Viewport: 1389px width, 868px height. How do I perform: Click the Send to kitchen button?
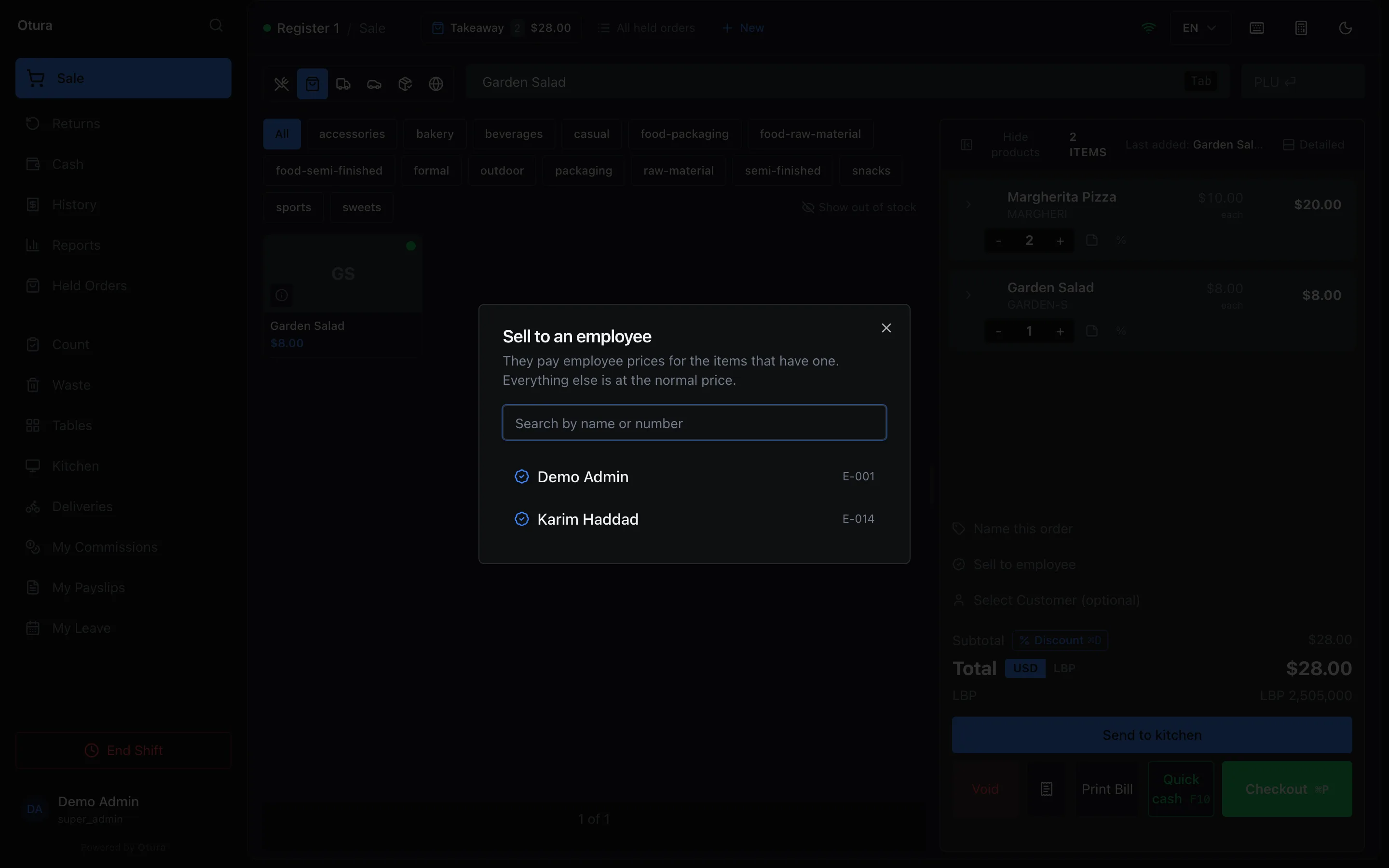point(1152,735)
